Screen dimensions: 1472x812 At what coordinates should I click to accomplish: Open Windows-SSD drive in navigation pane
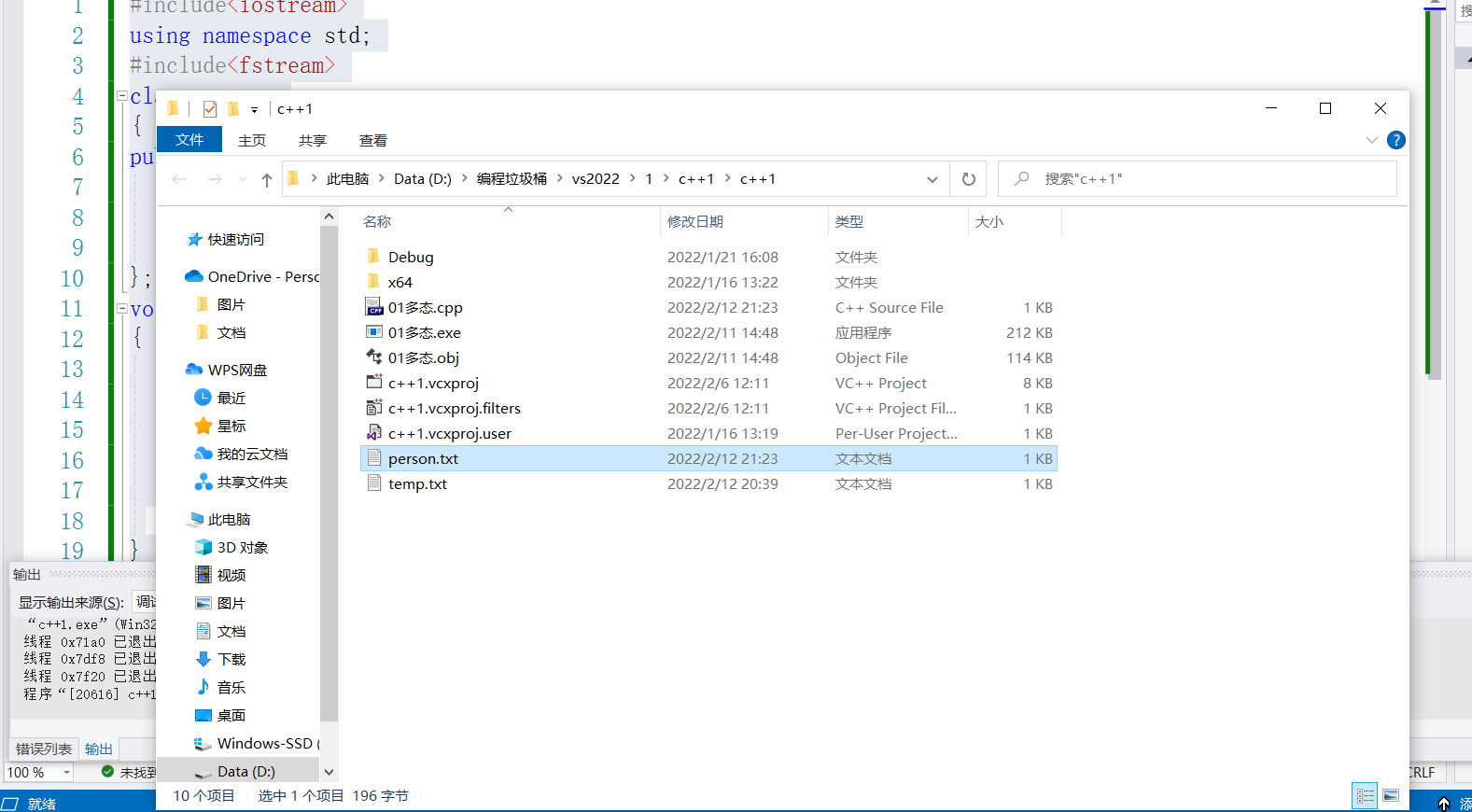point(264,743)
